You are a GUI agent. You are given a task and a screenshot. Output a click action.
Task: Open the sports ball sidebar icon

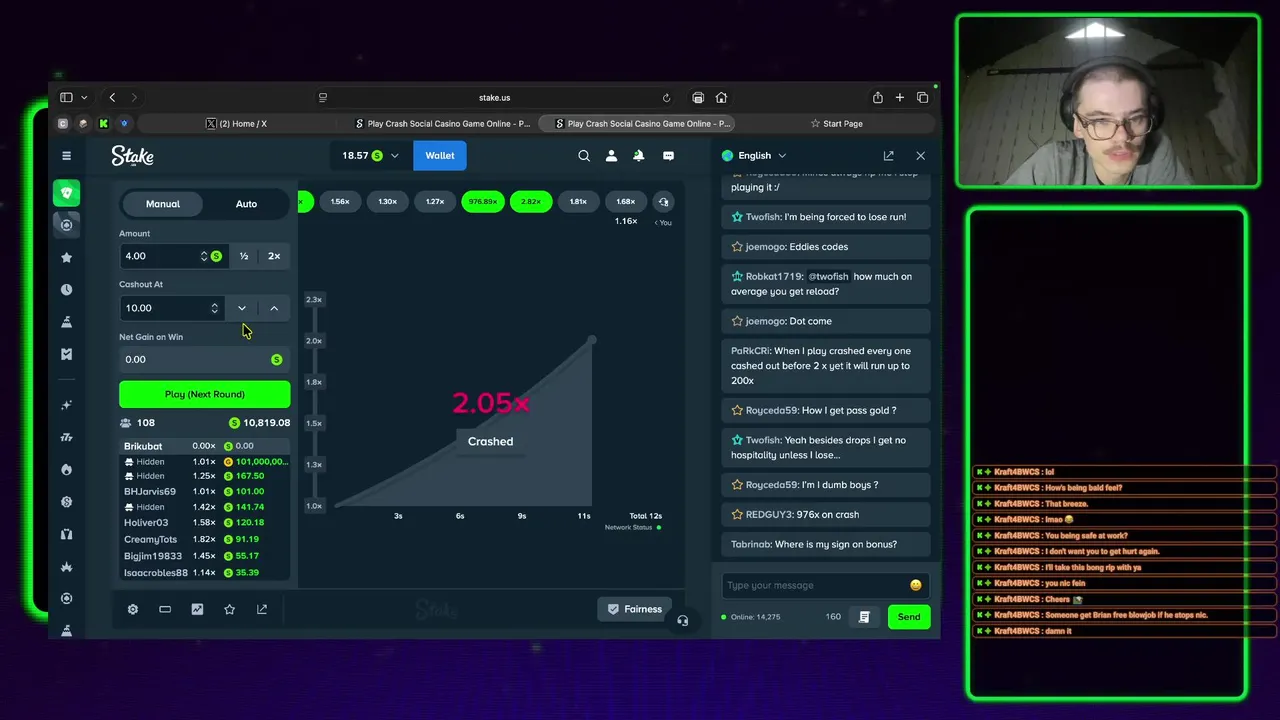tap(67, 225)
